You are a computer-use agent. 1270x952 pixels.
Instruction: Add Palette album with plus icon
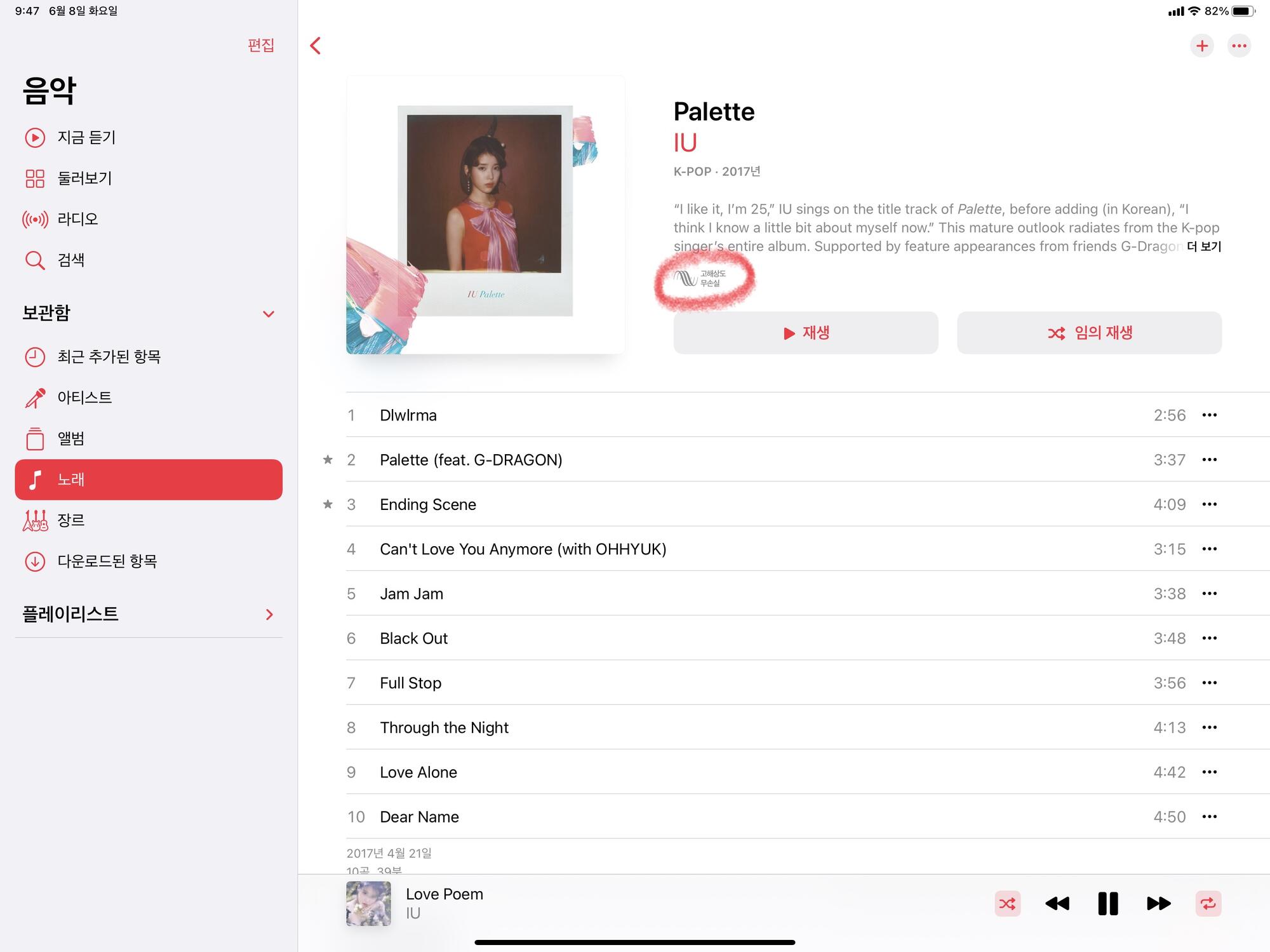(1201, 46)
